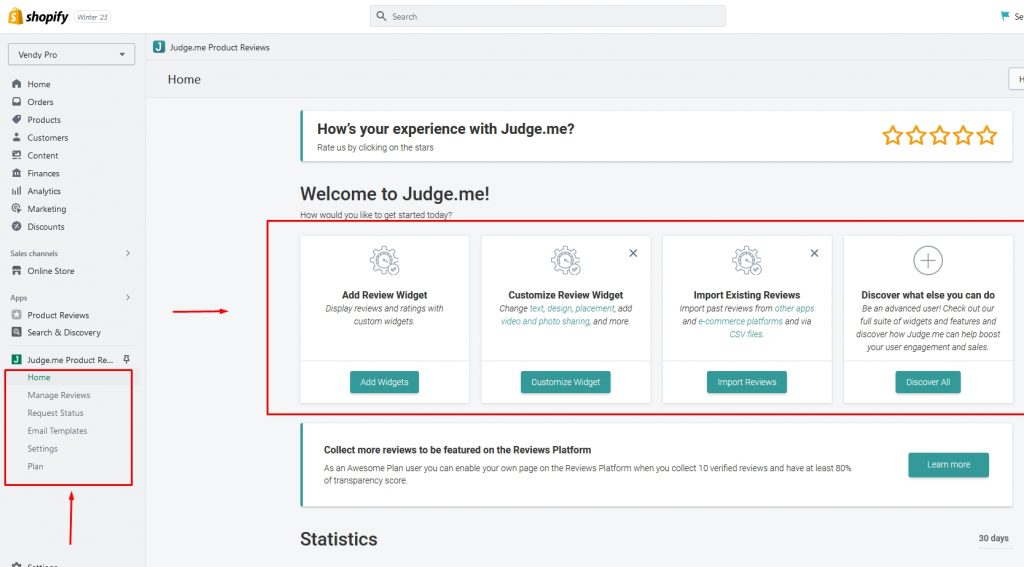1024x567 pixels.
Task: Click the Discover plus circle icon
Action: pos(927,261)
